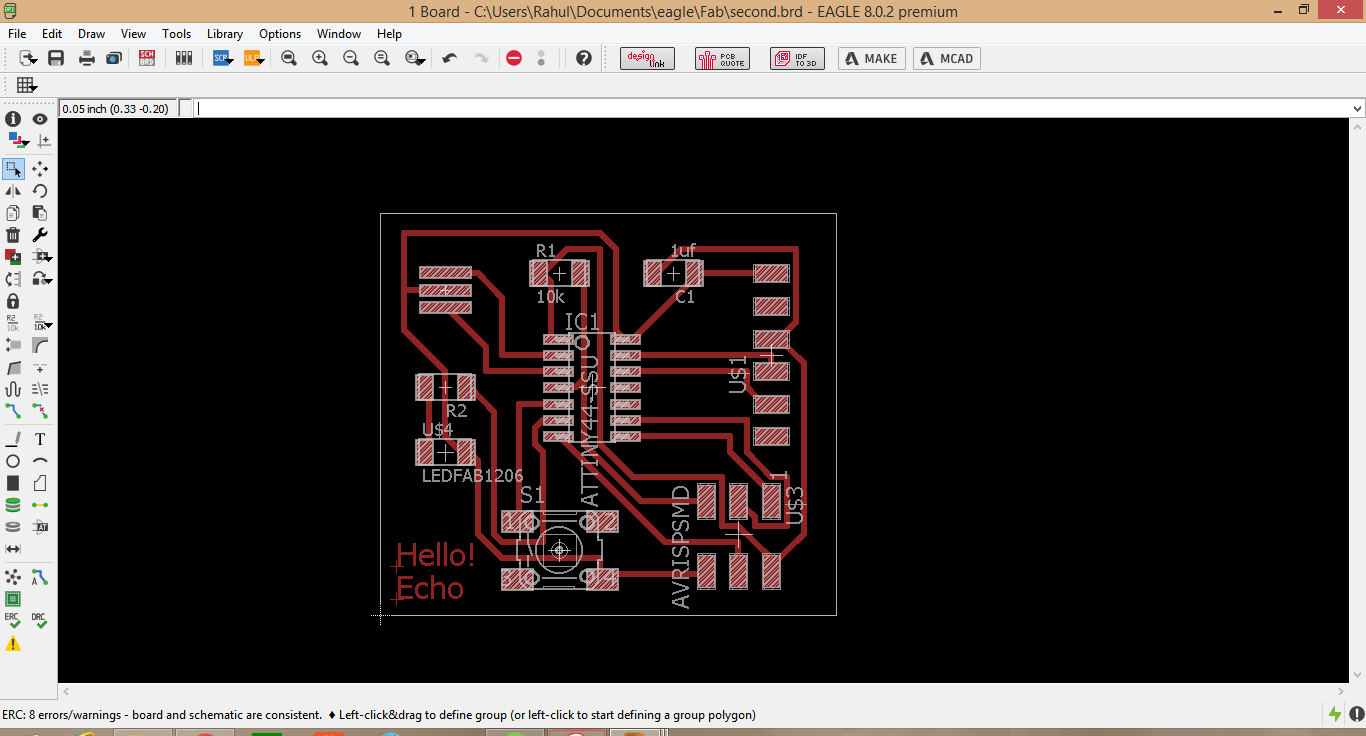Image resolution: width=1366 pixels, height=736 pixels.
Task: Open the Pinswap dropdown tool
Action: (42, 257)
